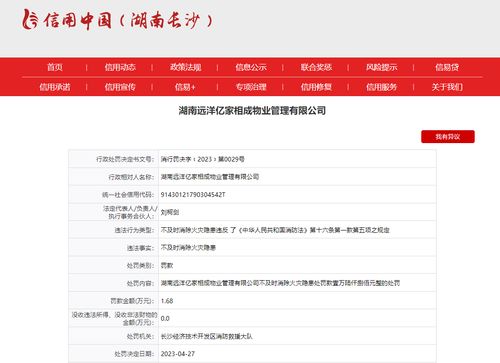This screenshot has height=363, width=500.
Task: Click the 处罚机关 label
Action: coord(141,336)
